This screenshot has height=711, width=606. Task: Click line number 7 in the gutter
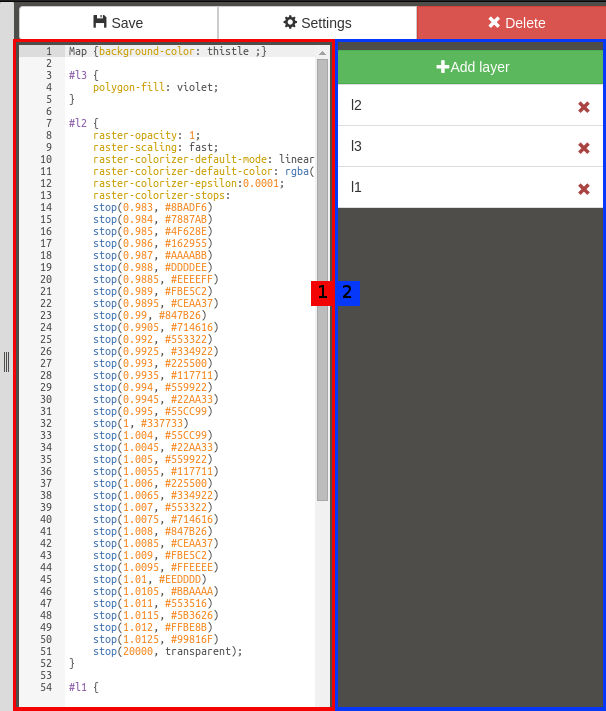48,123
